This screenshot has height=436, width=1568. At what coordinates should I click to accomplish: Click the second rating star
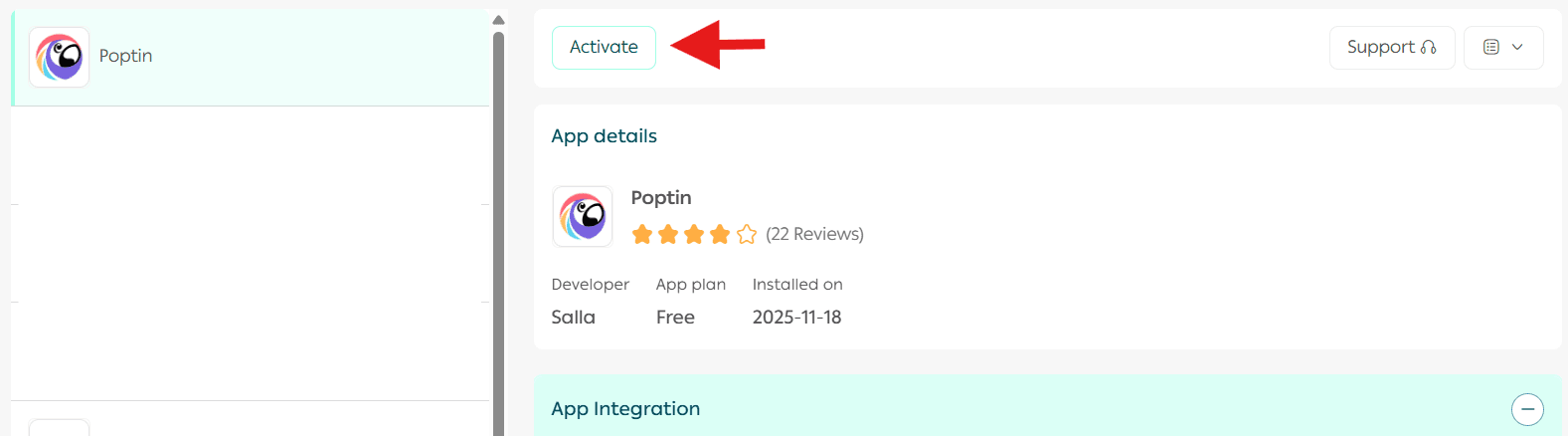668,235
